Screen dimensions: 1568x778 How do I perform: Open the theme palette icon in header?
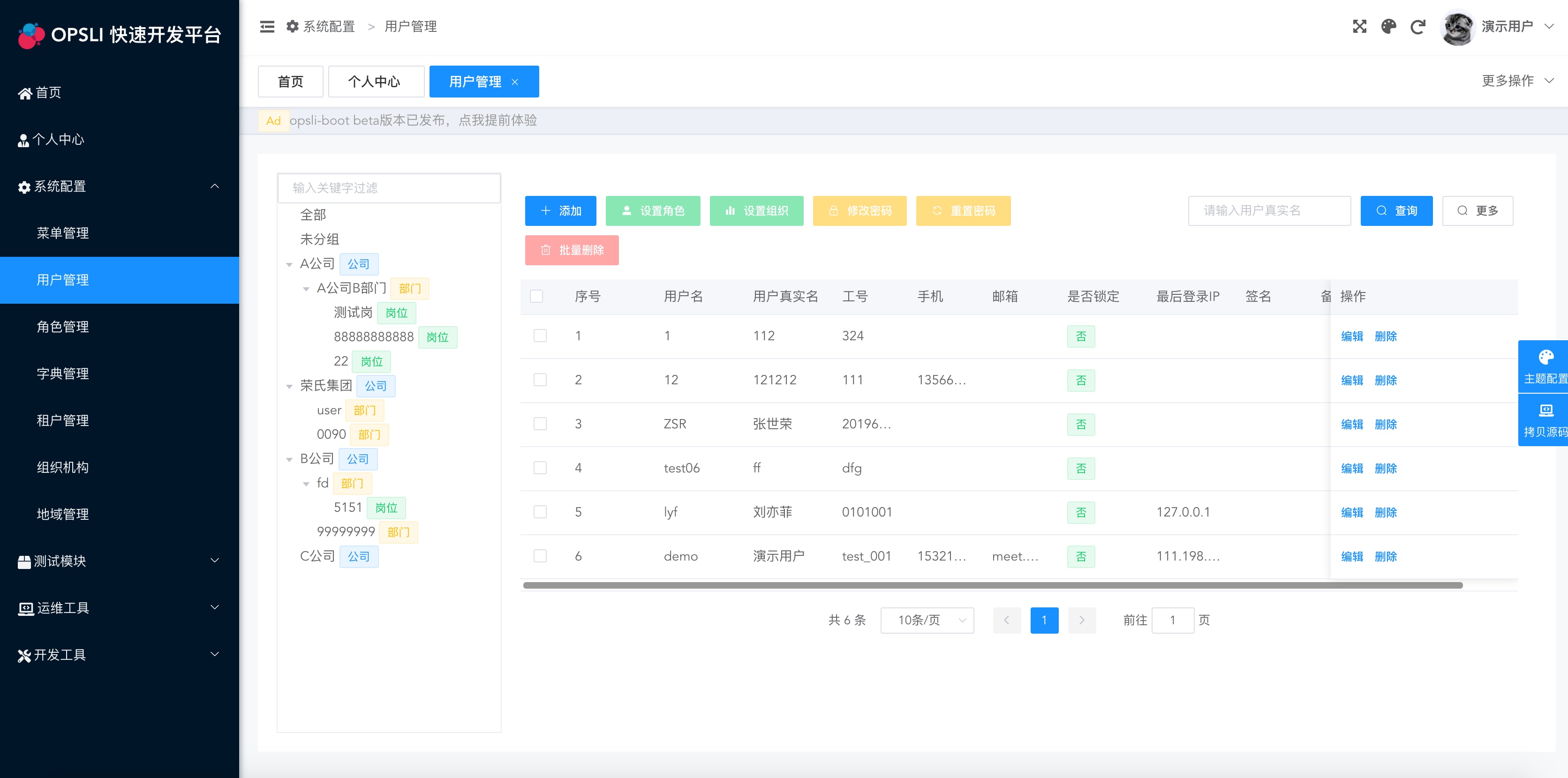tap(1388, 27)
